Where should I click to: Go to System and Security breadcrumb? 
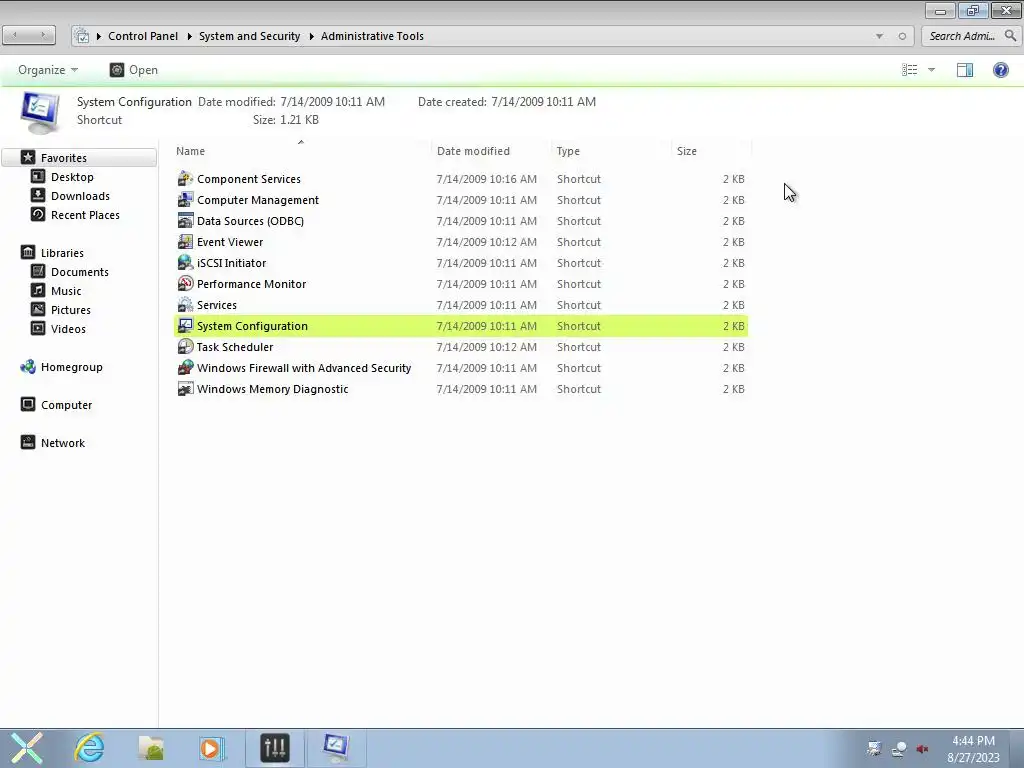click(249, 36)
